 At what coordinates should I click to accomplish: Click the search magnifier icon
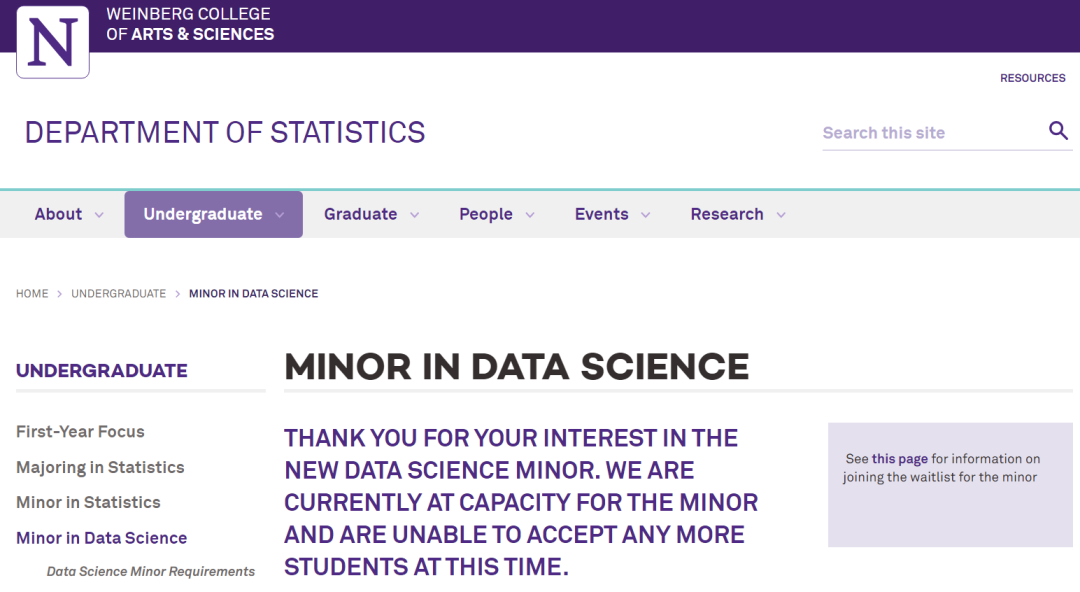point(1058,131)
